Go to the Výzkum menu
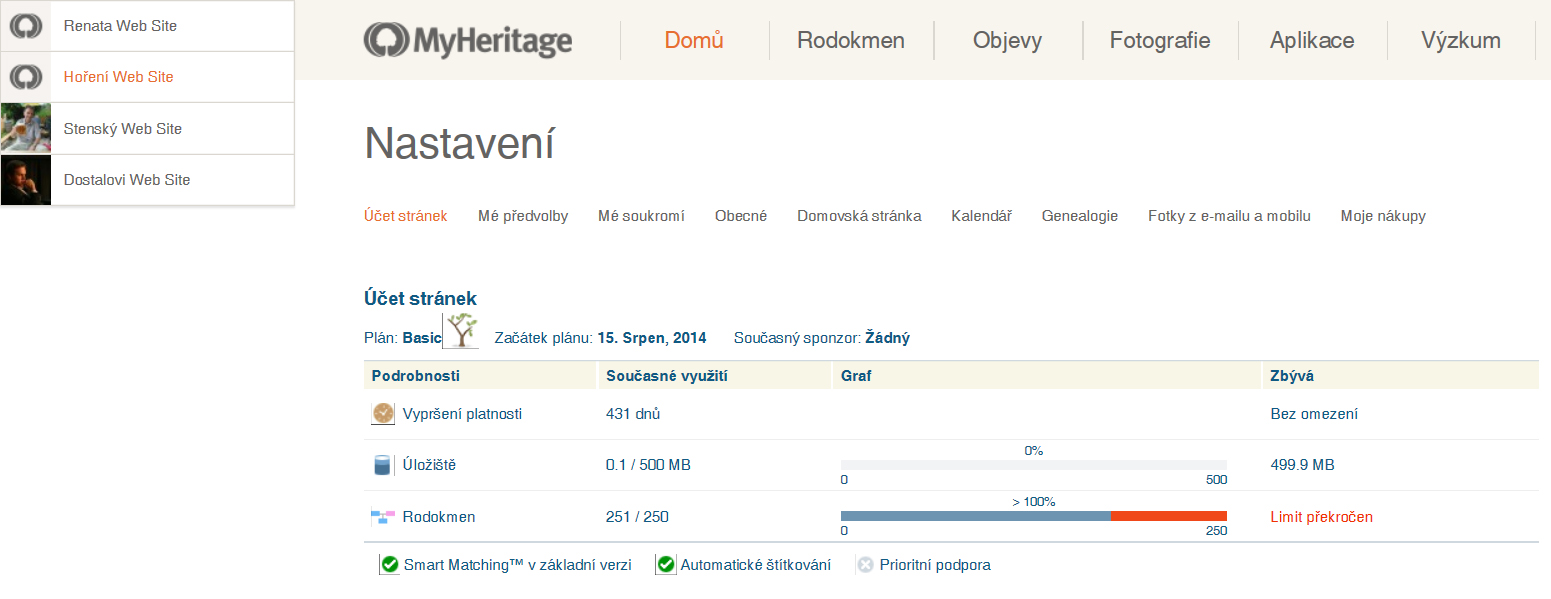Screen dimensions: 1551x599 tap(1461, 41)
